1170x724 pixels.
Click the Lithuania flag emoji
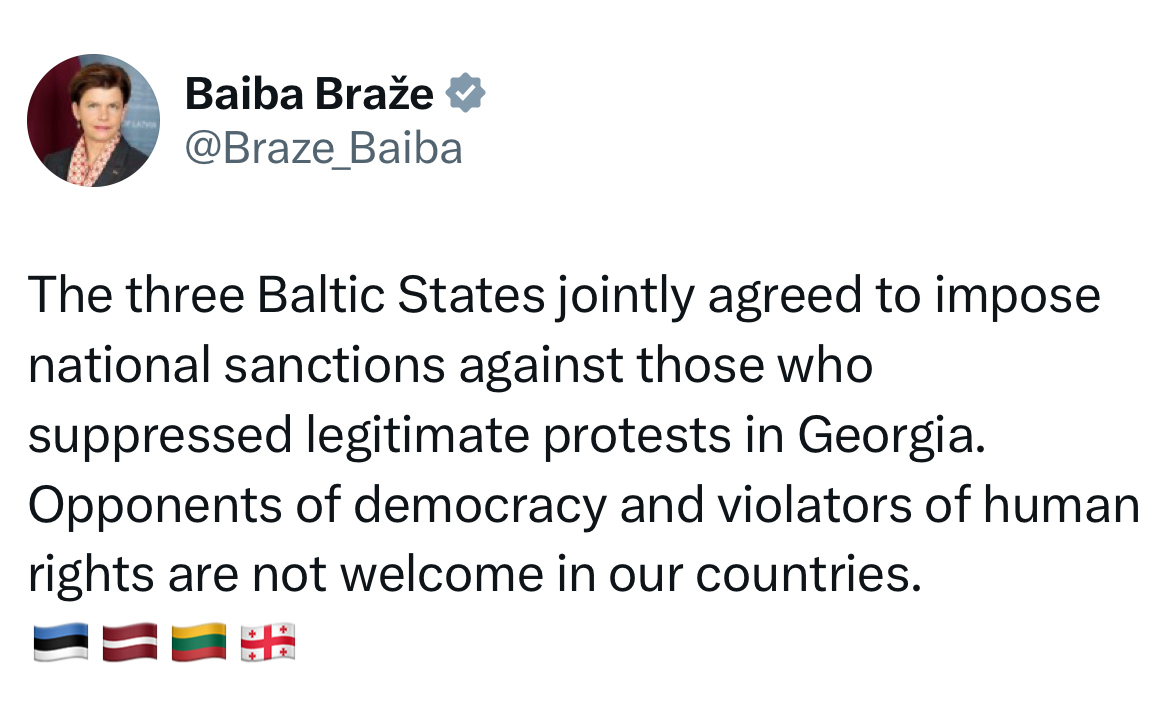[x=199, y=641]
